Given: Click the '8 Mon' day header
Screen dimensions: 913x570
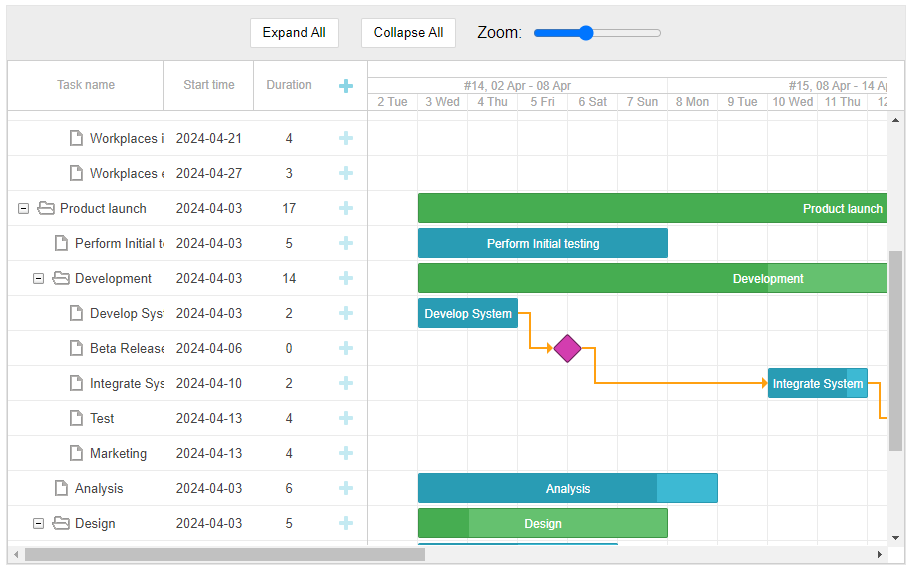Looking at the screenshot, I should point(692,101).
